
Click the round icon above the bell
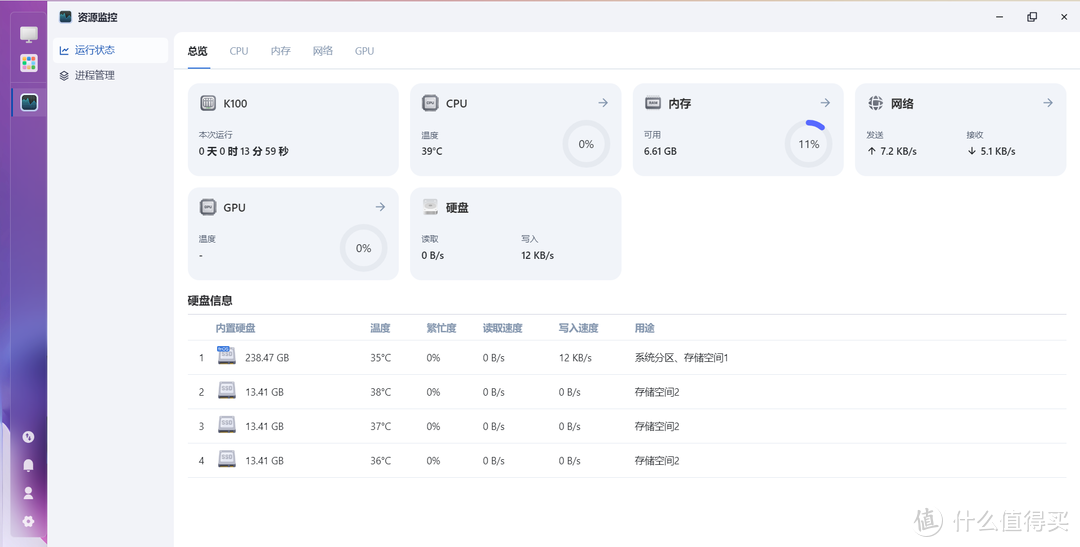(28, 437)
